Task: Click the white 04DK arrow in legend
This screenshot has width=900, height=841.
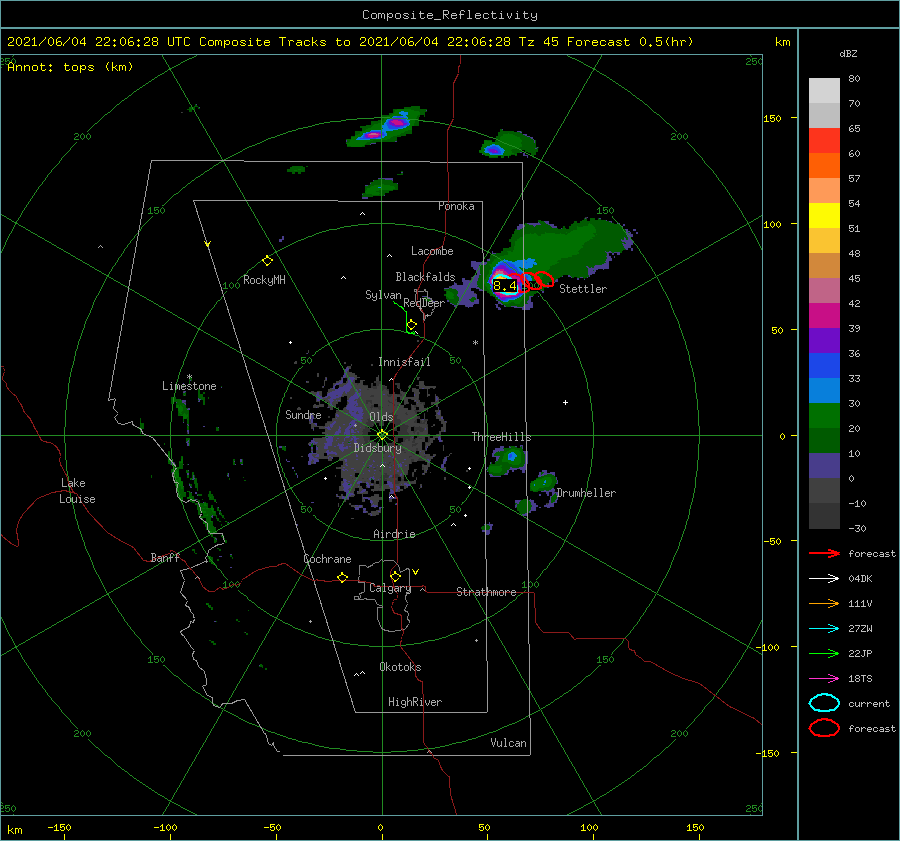Action: tap(824, 578)
